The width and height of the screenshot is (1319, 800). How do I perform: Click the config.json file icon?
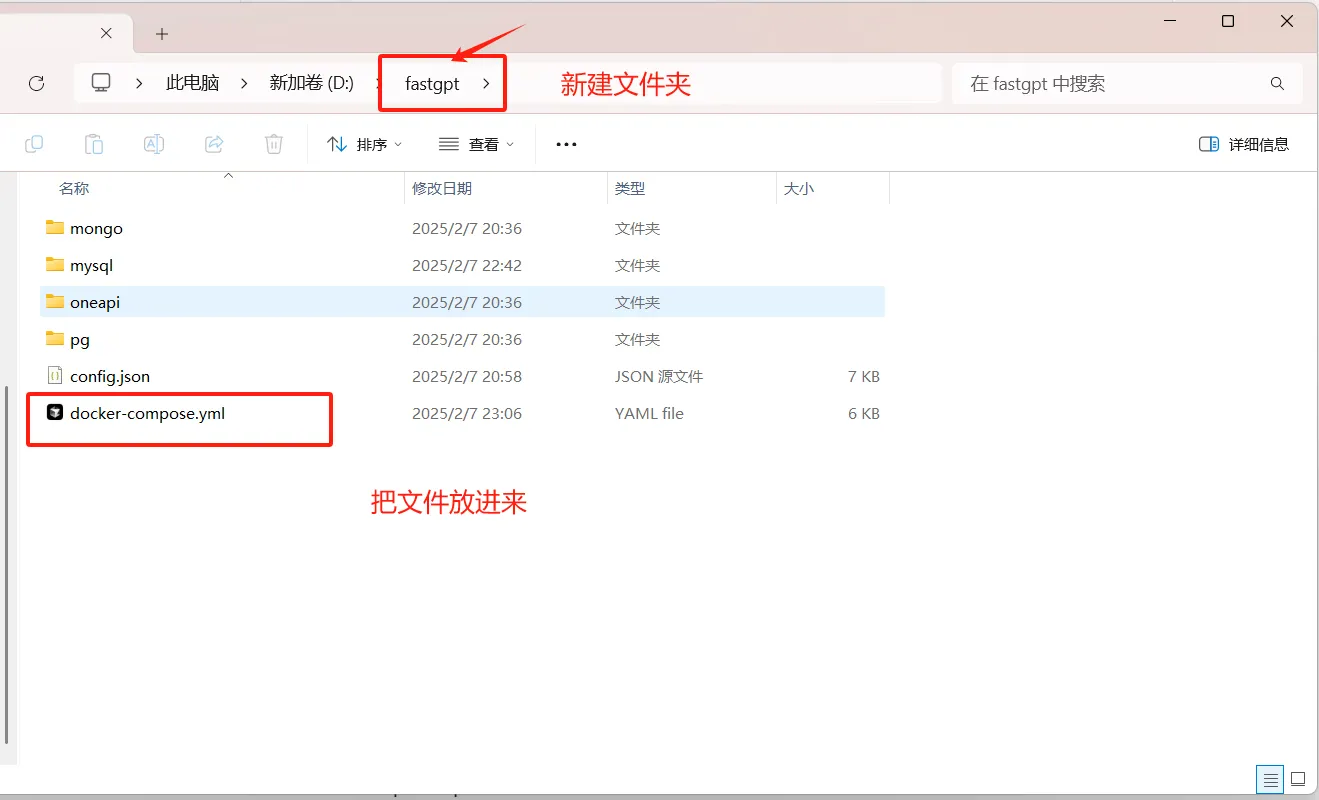[x=55, y=376]
